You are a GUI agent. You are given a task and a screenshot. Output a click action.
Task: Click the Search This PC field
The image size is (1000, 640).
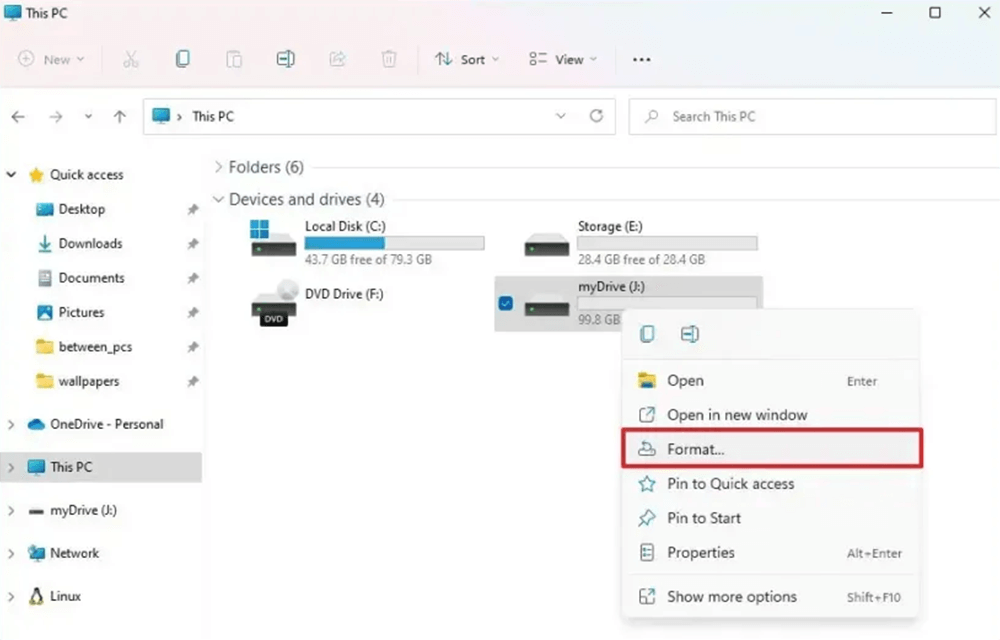tap(812, 117)
